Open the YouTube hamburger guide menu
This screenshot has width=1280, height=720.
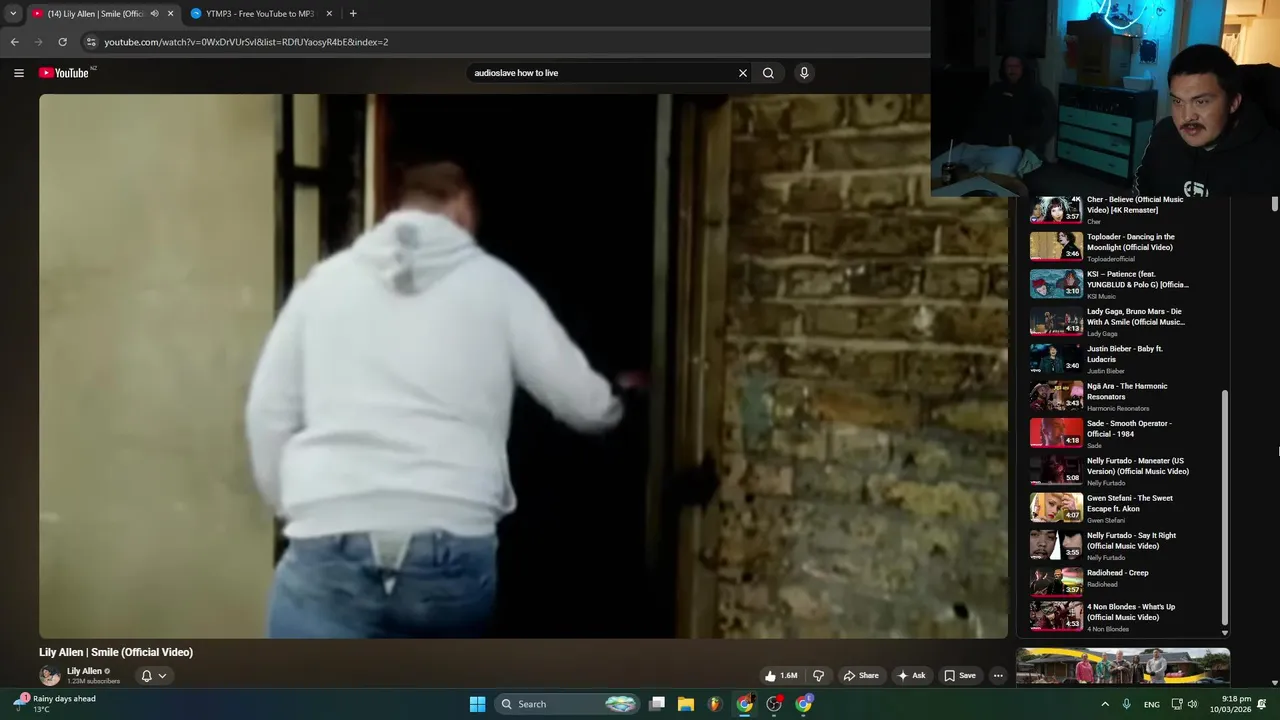tap(18, 73)
